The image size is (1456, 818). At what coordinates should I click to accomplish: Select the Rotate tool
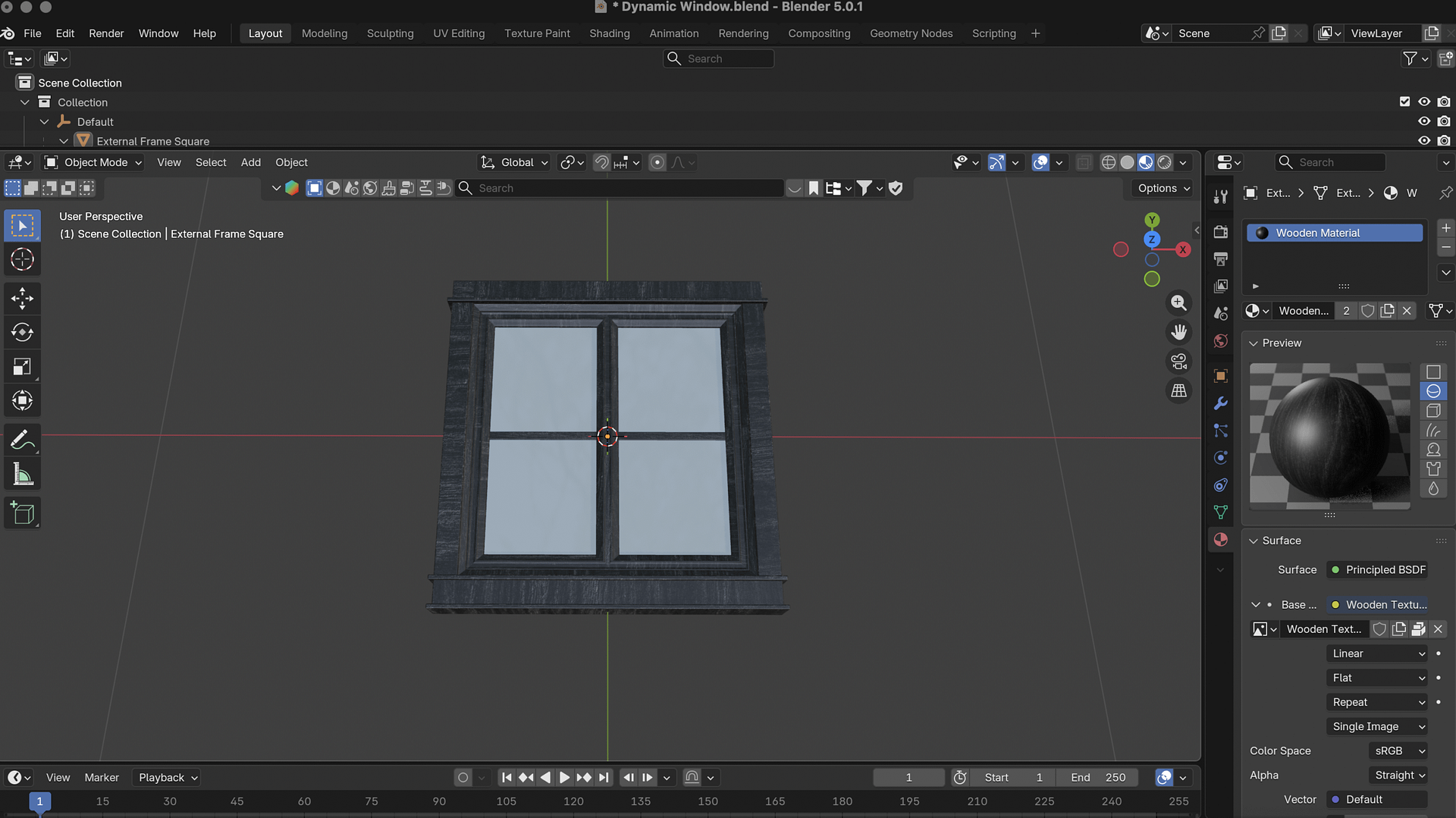[22, 332]
